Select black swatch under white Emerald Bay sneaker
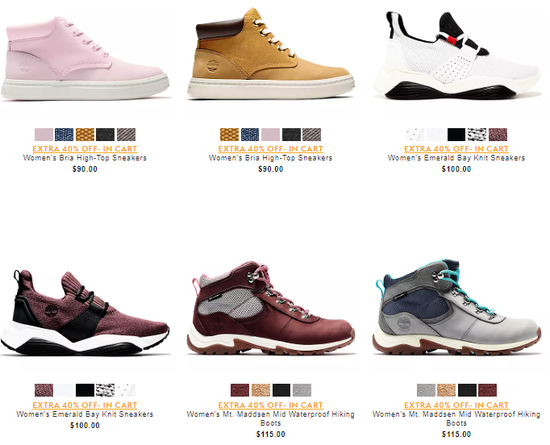Viewport: 550px width, 445px height. (456, 135)
